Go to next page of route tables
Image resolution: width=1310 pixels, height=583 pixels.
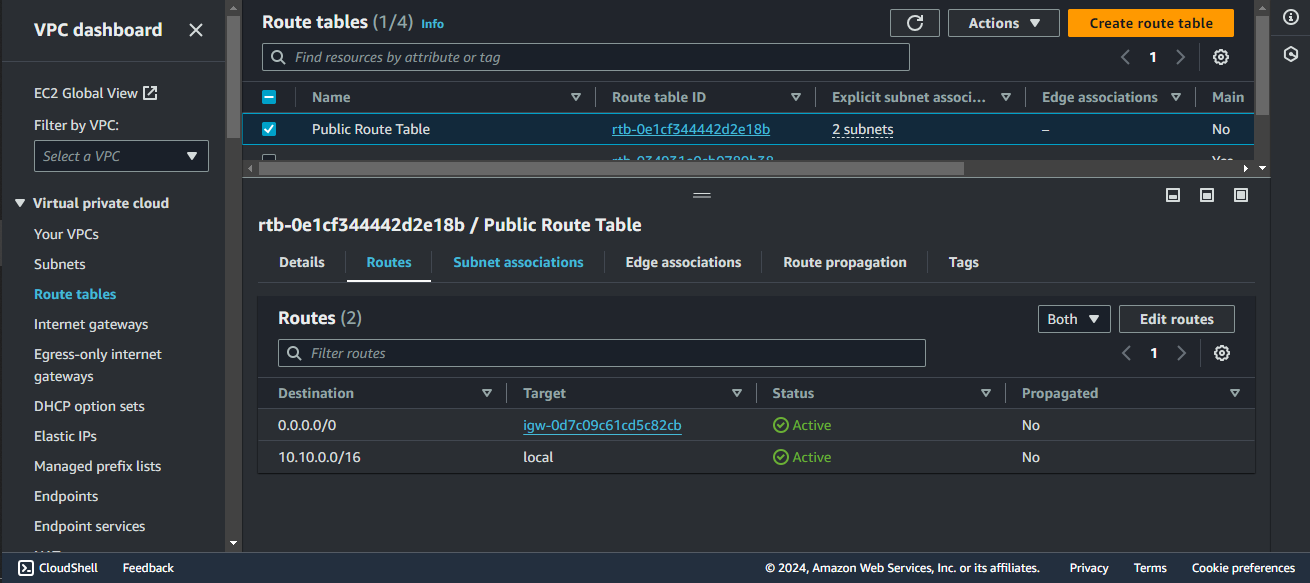pos(1181,57)
